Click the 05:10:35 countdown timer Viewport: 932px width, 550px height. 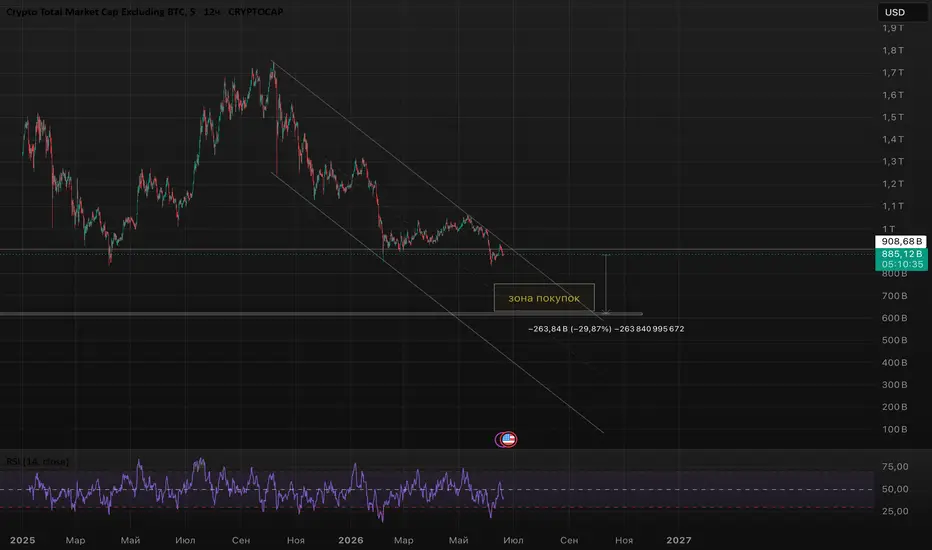tap(901, 265)
